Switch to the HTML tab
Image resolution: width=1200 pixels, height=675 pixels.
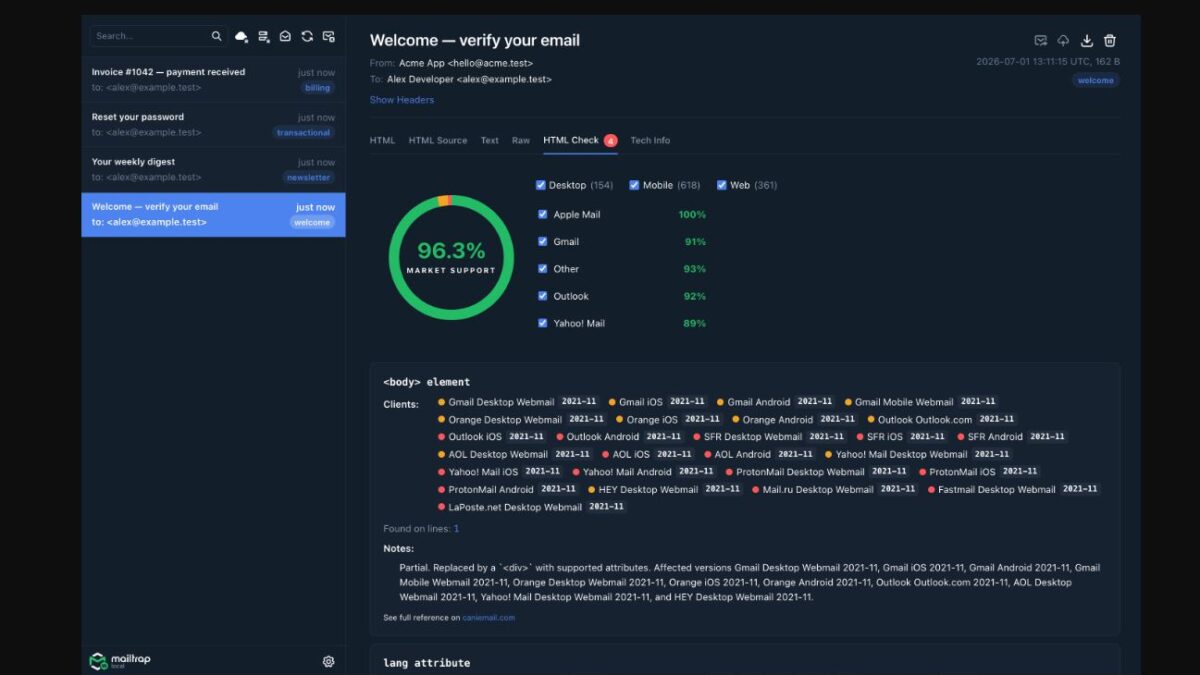point(382,141)
